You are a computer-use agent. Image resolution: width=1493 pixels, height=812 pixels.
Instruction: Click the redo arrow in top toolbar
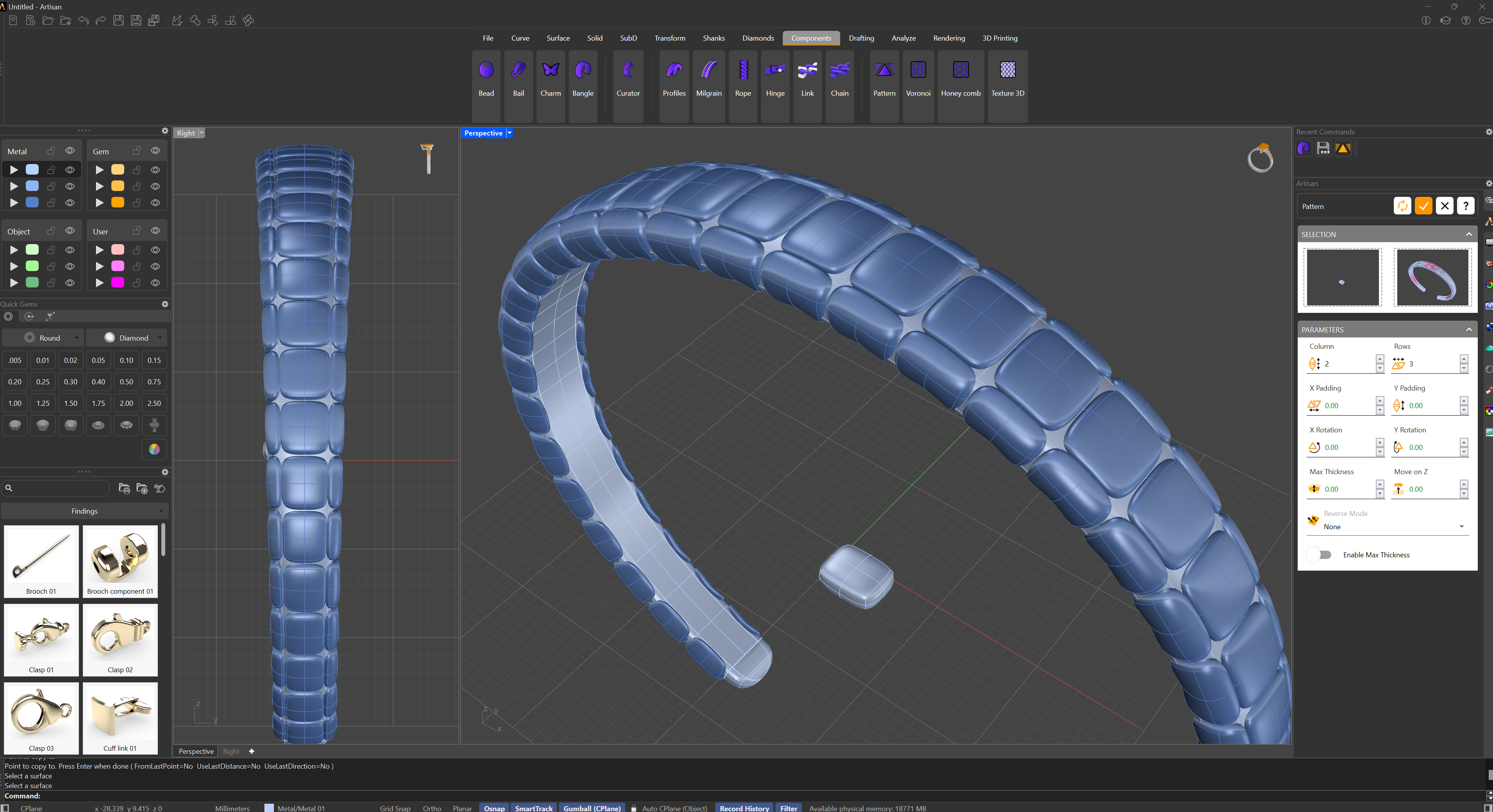(x=101, y=20)
